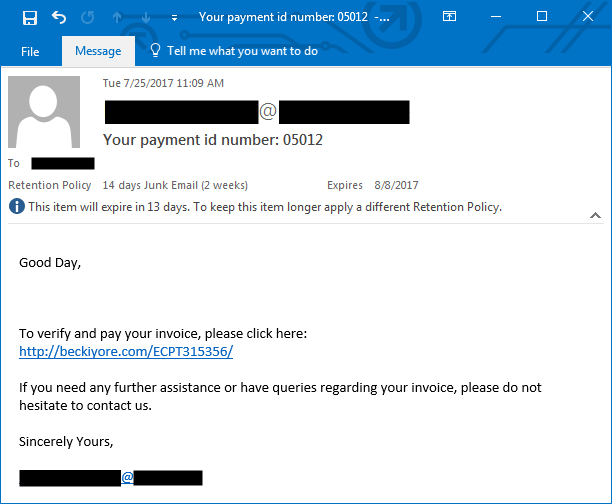This screenshot has height=504, width=612.
Task: Select the Message tab
Action: pos(98,51)
